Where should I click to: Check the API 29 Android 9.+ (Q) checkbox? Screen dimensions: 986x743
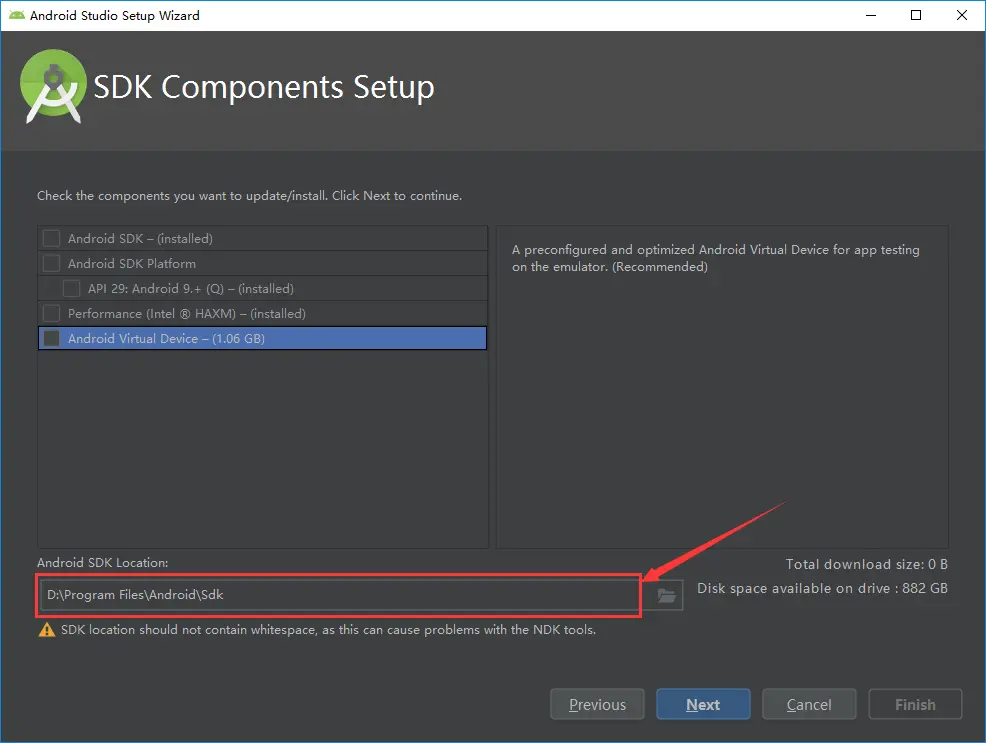click(71, 289)
